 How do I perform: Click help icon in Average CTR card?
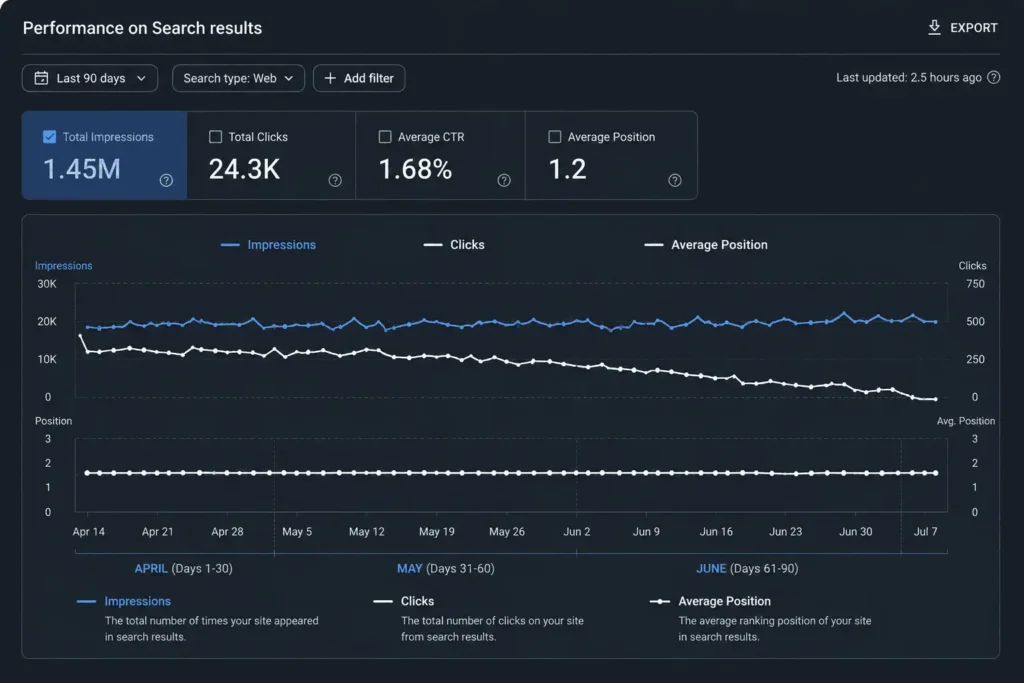coord(504,180)
